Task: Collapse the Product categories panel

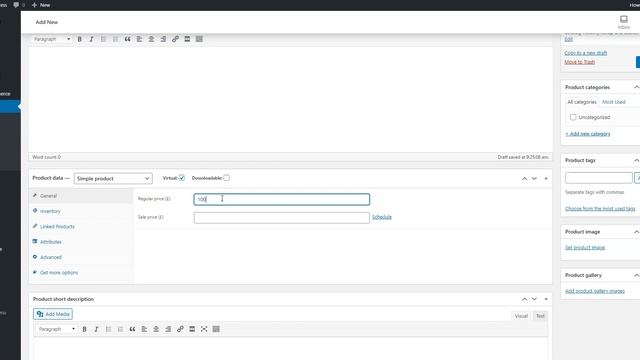Action: coord(636,87)
